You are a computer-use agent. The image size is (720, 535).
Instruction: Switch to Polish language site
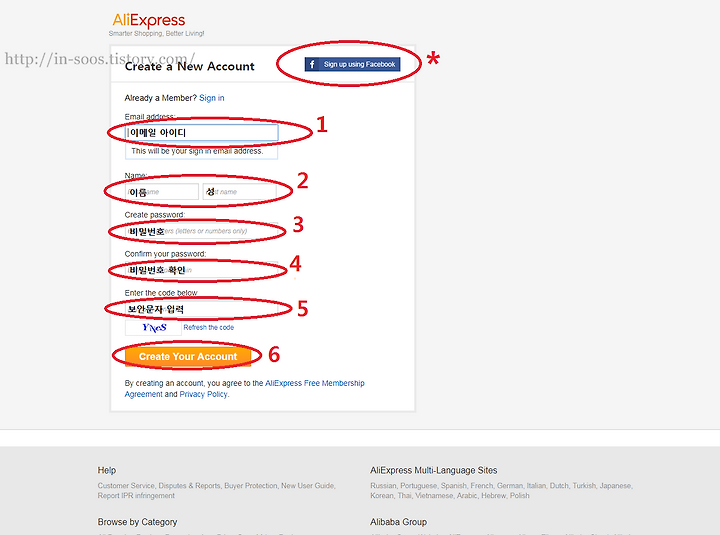pyautogui.click(x=520, y=496)
